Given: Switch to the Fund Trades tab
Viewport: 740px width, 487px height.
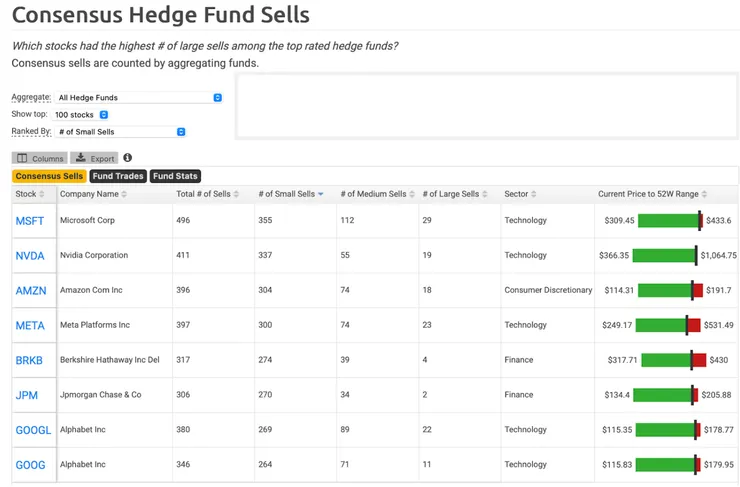Looking at the screenshot, I should 118,176.
